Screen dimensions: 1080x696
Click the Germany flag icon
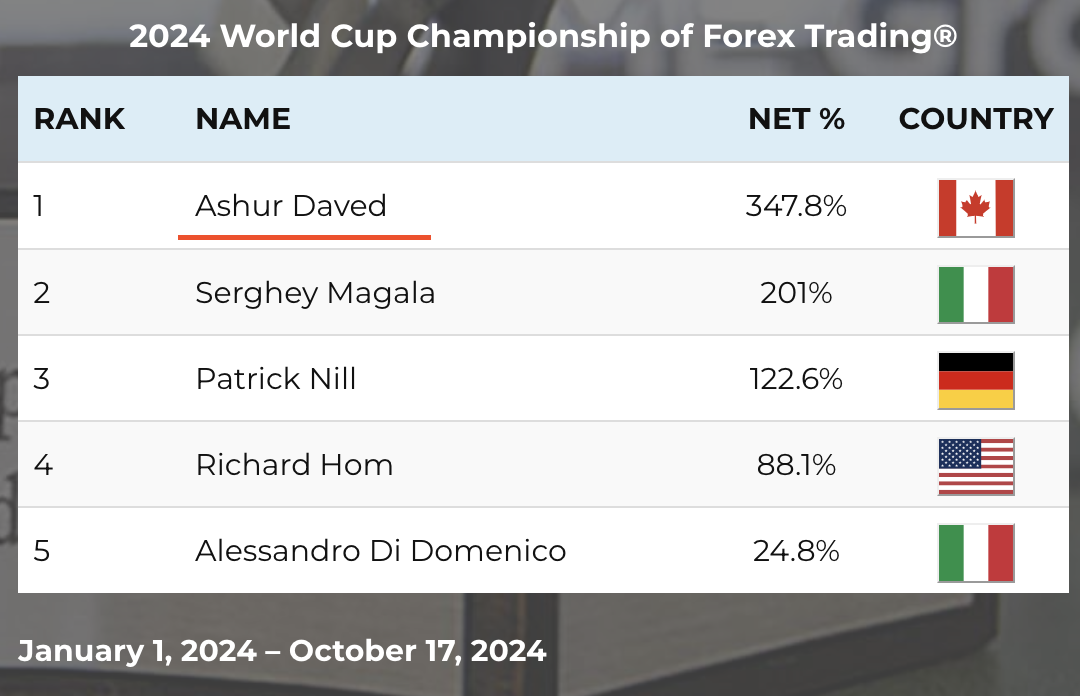click(976, 380)
